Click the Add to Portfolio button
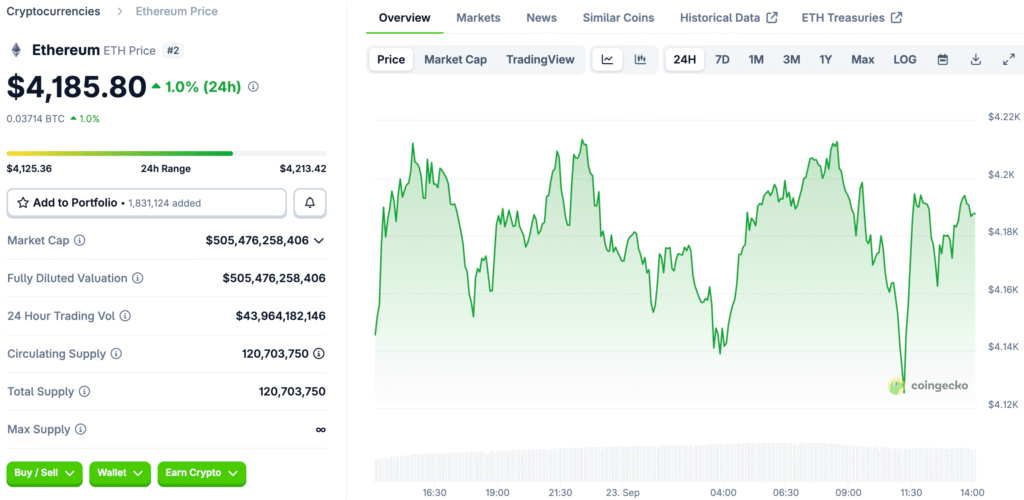 (147, 203)
